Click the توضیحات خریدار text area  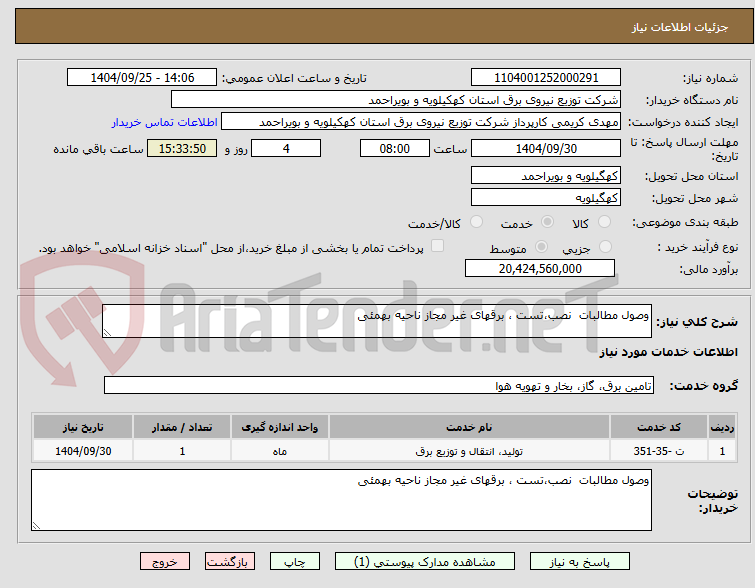[341, 500]
